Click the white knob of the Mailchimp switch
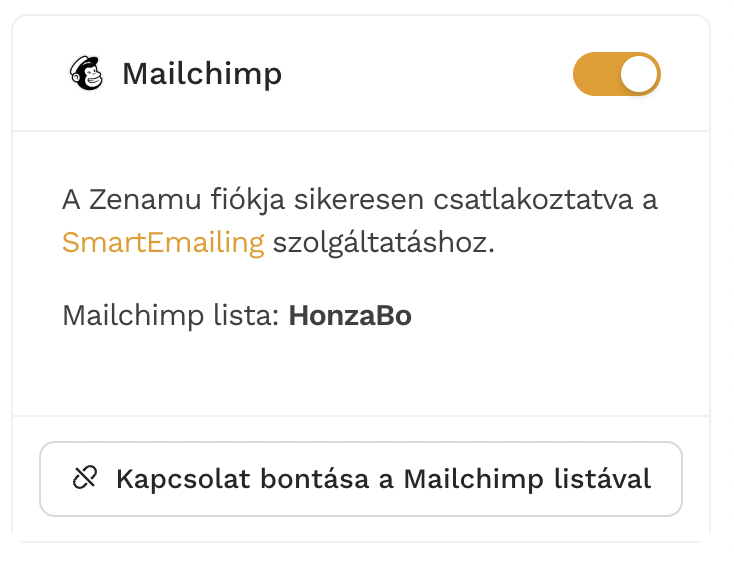734x562 pixels. point(639,74)
